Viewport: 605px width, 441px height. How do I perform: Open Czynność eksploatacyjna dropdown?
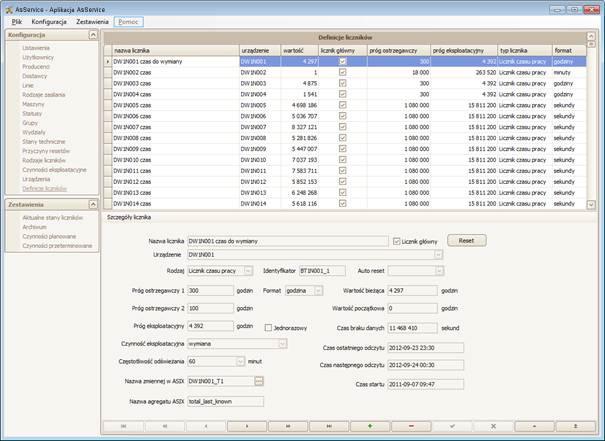point(283,344)
